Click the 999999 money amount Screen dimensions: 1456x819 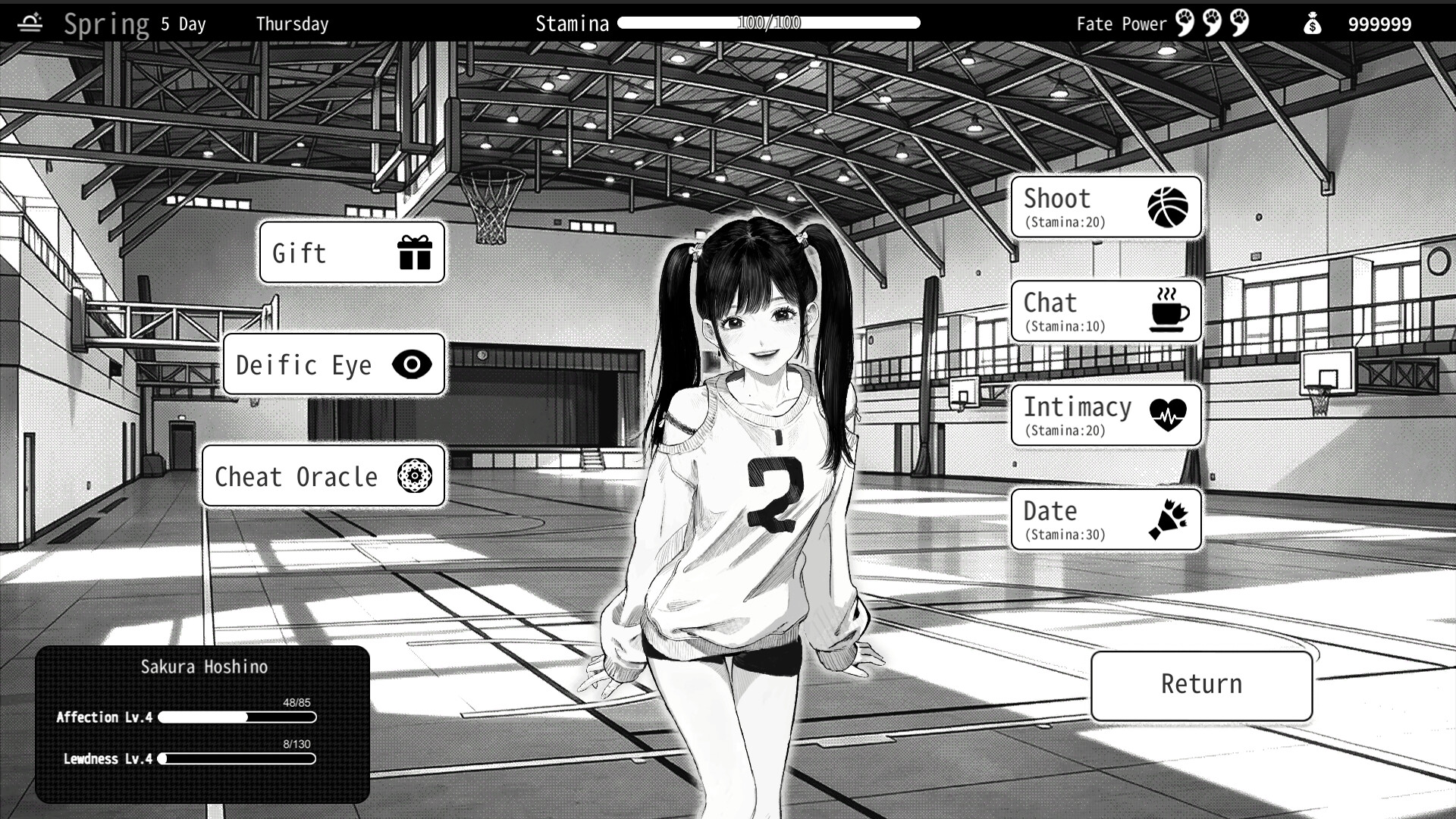coord(1379,24)
